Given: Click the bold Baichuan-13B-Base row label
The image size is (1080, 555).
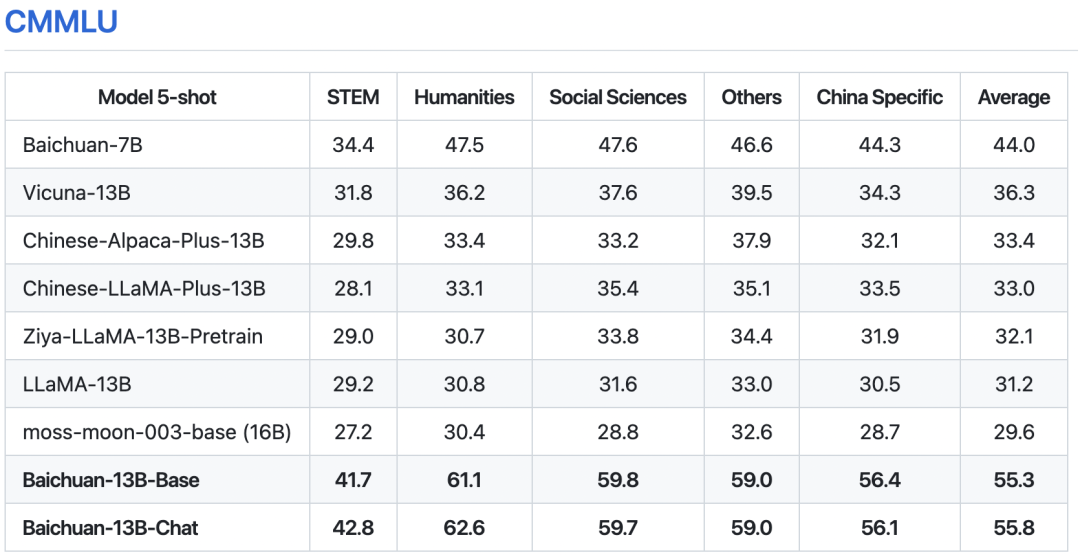Looking at the screenshot, I should click(x=111, y=480).
